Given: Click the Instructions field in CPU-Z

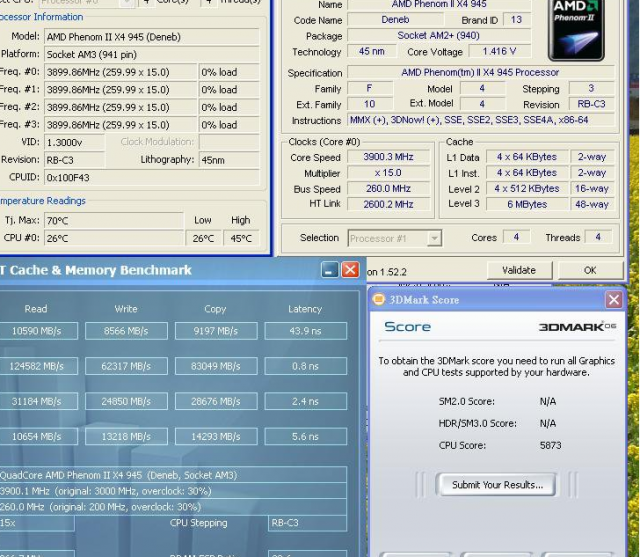Looking at the screenshot, I should tap(480, 120).
